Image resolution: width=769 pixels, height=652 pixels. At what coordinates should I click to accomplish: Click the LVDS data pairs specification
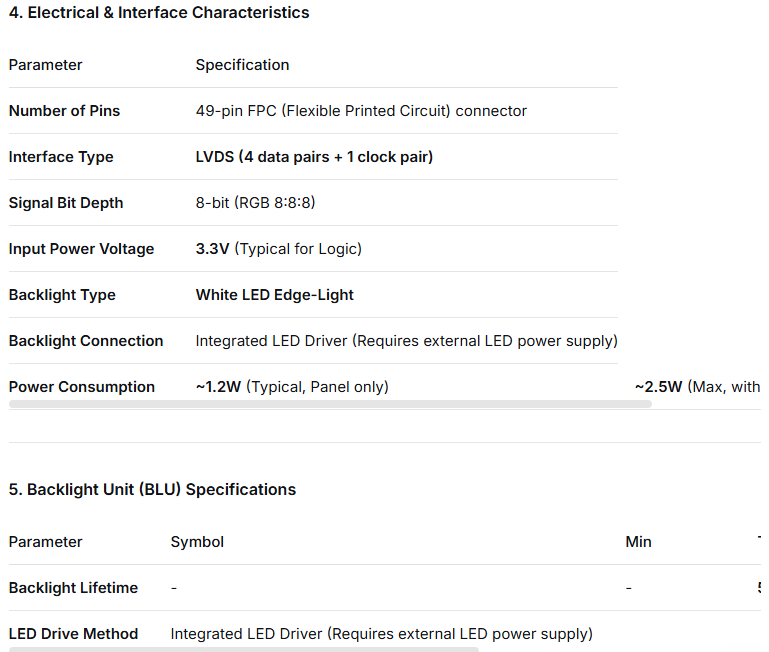coord(314,157)
